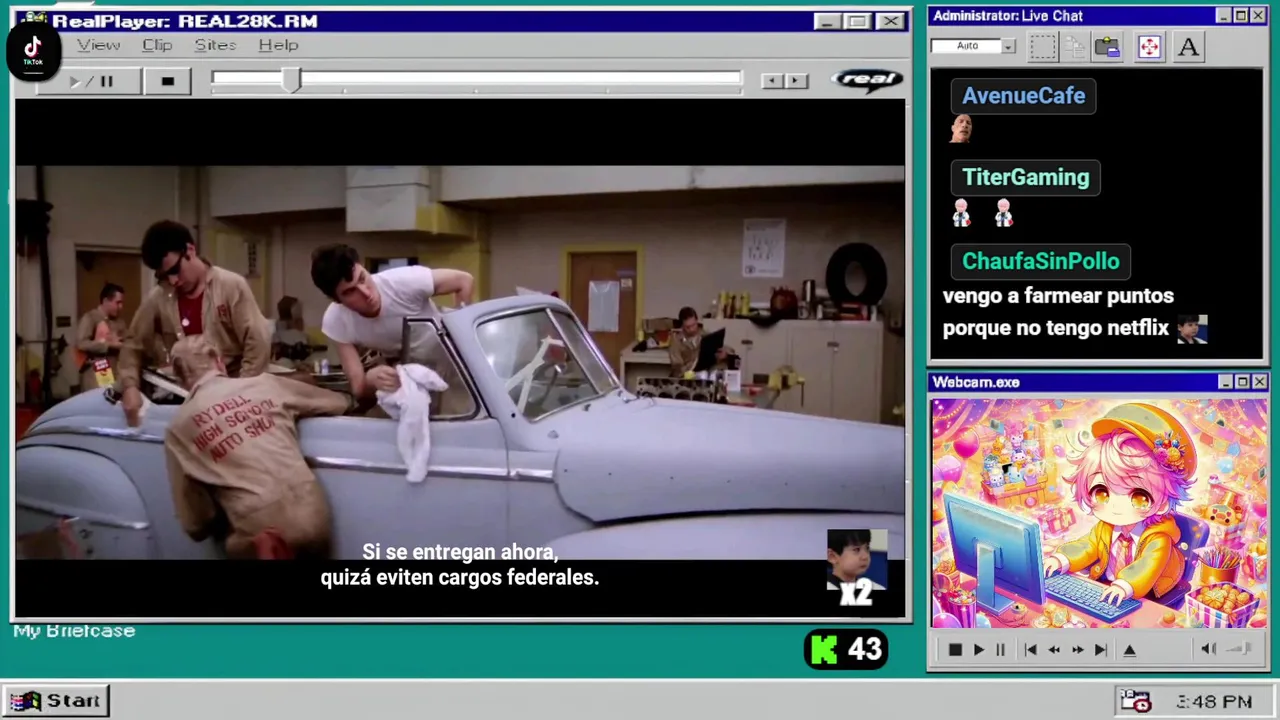This screenshot has width=1280, height=720.
Task: Click the Real logo in RealPlayer
Action: (x=867, y=80)
